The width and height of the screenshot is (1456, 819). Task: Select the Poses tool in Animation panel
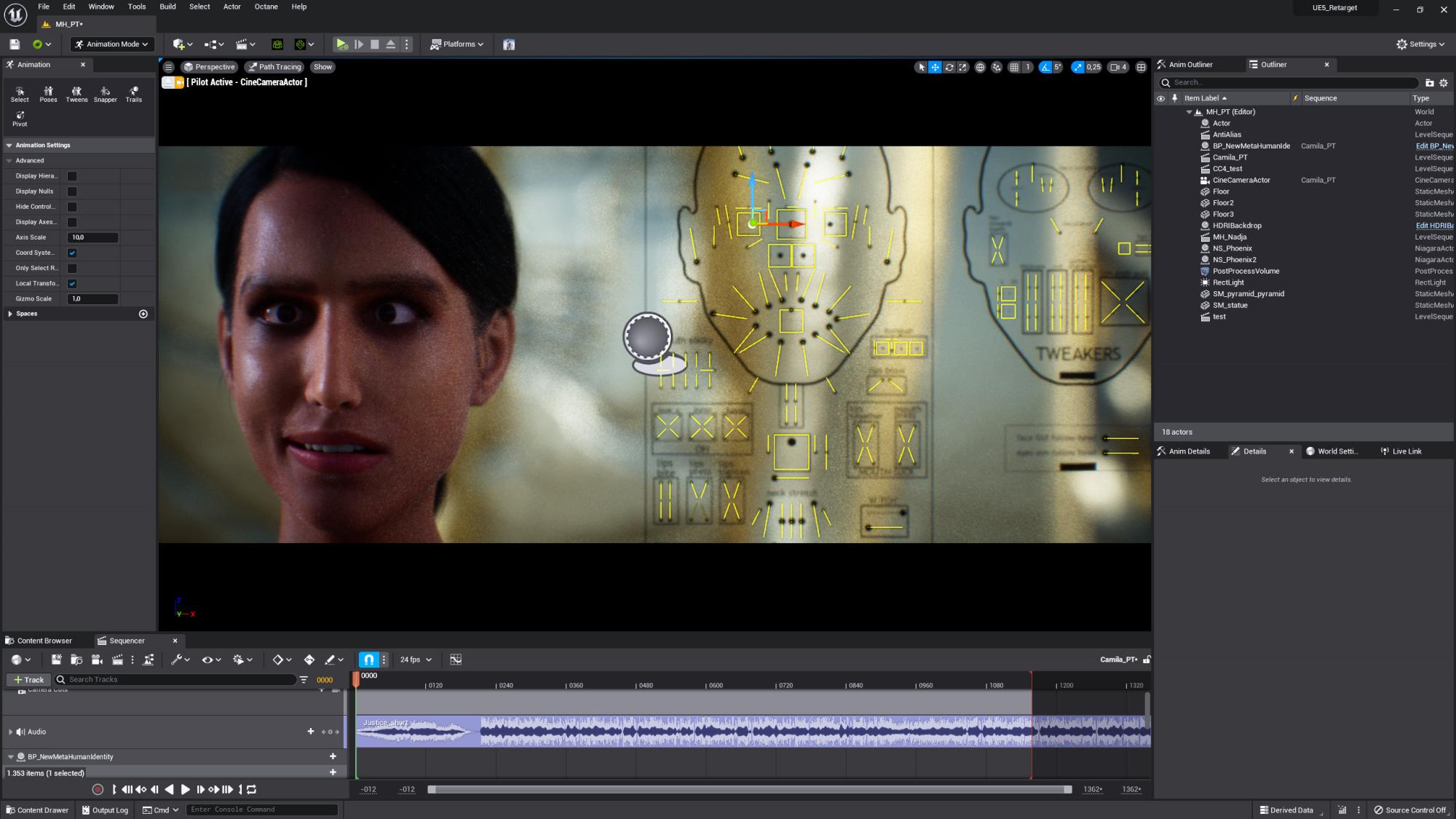click(48, 94)
